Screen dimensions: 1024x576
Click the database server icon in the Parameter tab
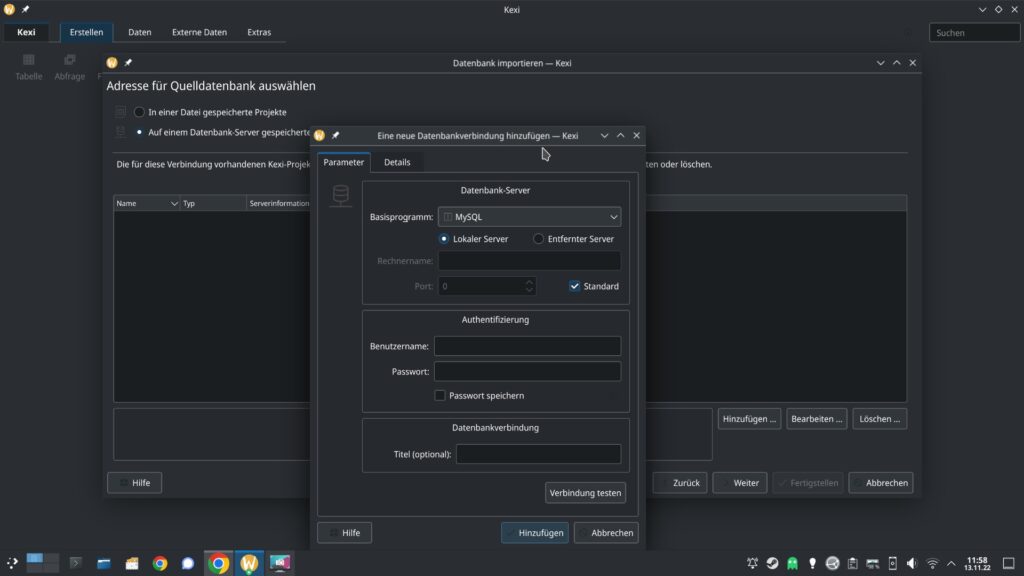tap(341, 195)
